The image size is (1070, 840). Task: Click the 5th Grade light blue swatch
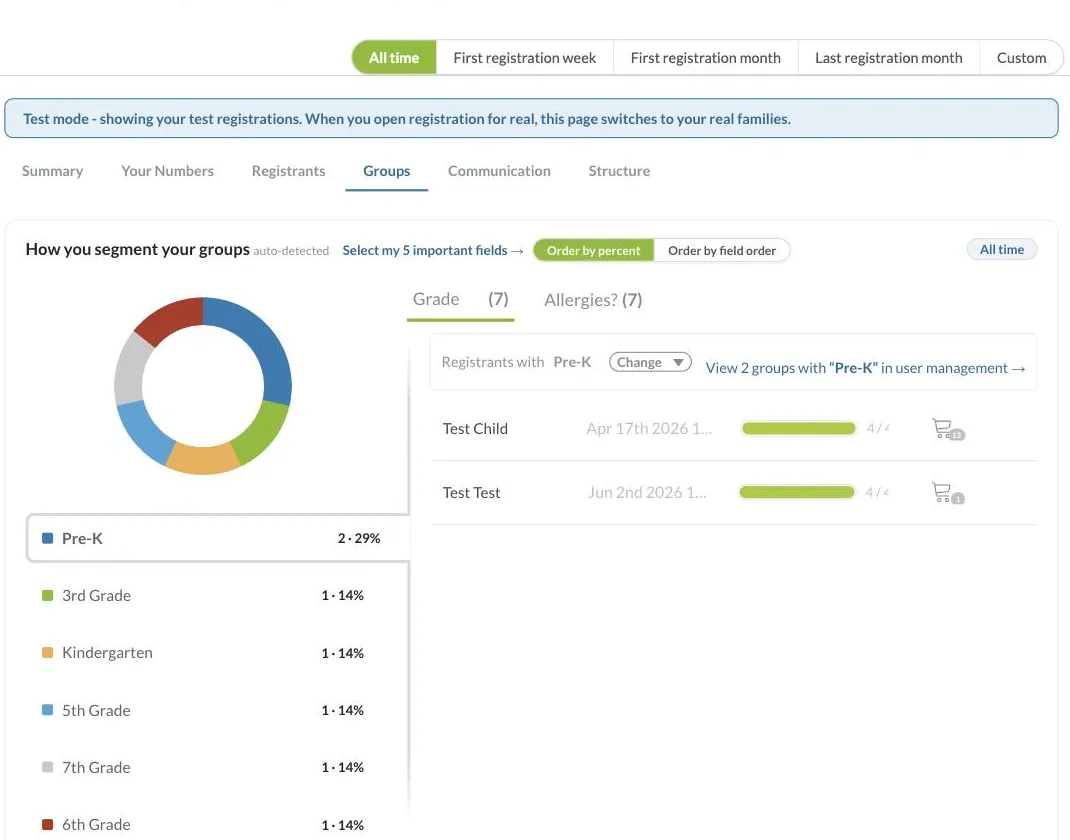click(x=48, y=710)
